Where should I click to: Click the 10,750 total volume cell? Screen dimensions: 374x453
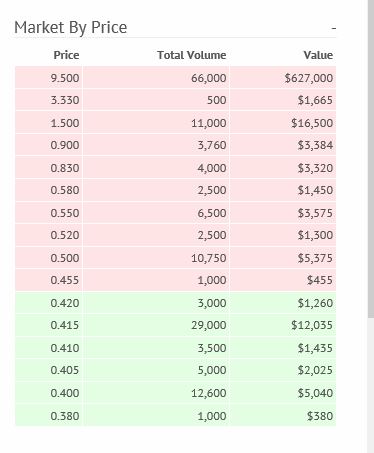(x=156, y=258)
